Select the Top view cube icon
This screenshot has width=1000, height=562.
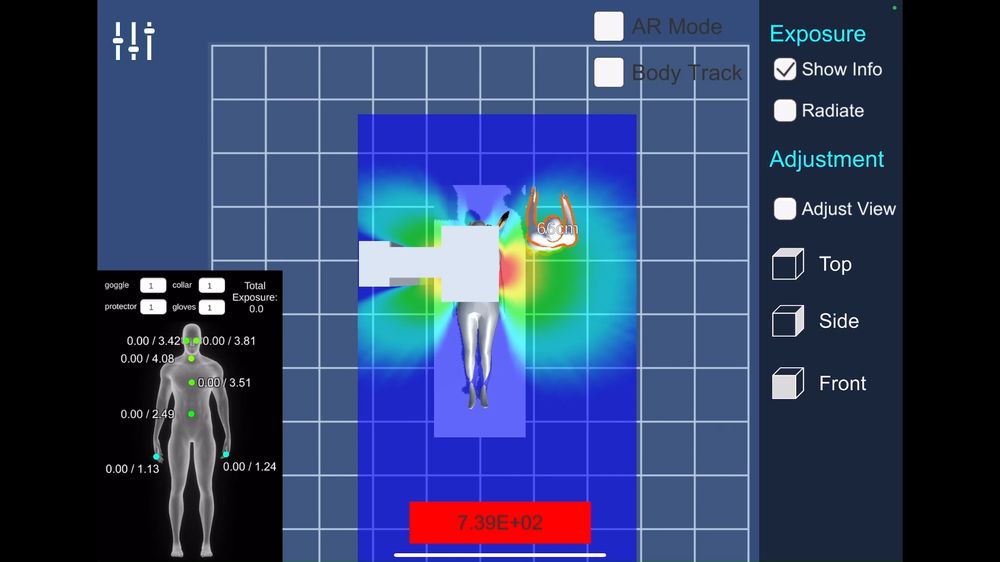click(x=788, y=264)
